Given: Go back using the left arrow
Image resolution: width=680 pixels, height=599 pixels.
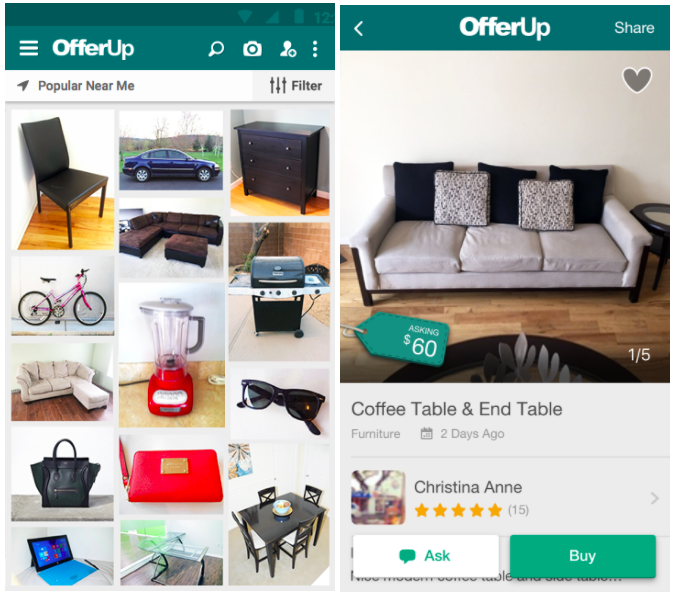Looking at the screenshot, I should coord(358,29).
